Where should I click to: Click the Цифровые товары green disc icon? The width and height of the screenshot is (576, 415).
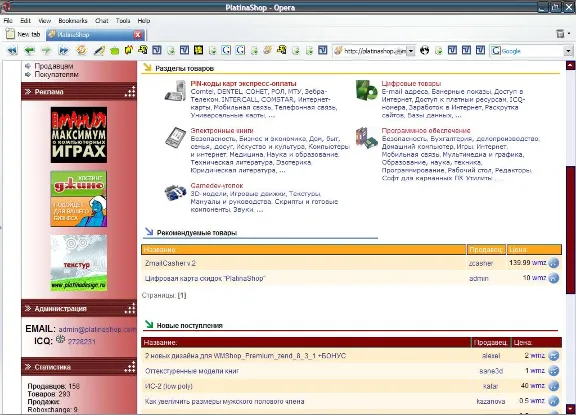coord(366,90)
